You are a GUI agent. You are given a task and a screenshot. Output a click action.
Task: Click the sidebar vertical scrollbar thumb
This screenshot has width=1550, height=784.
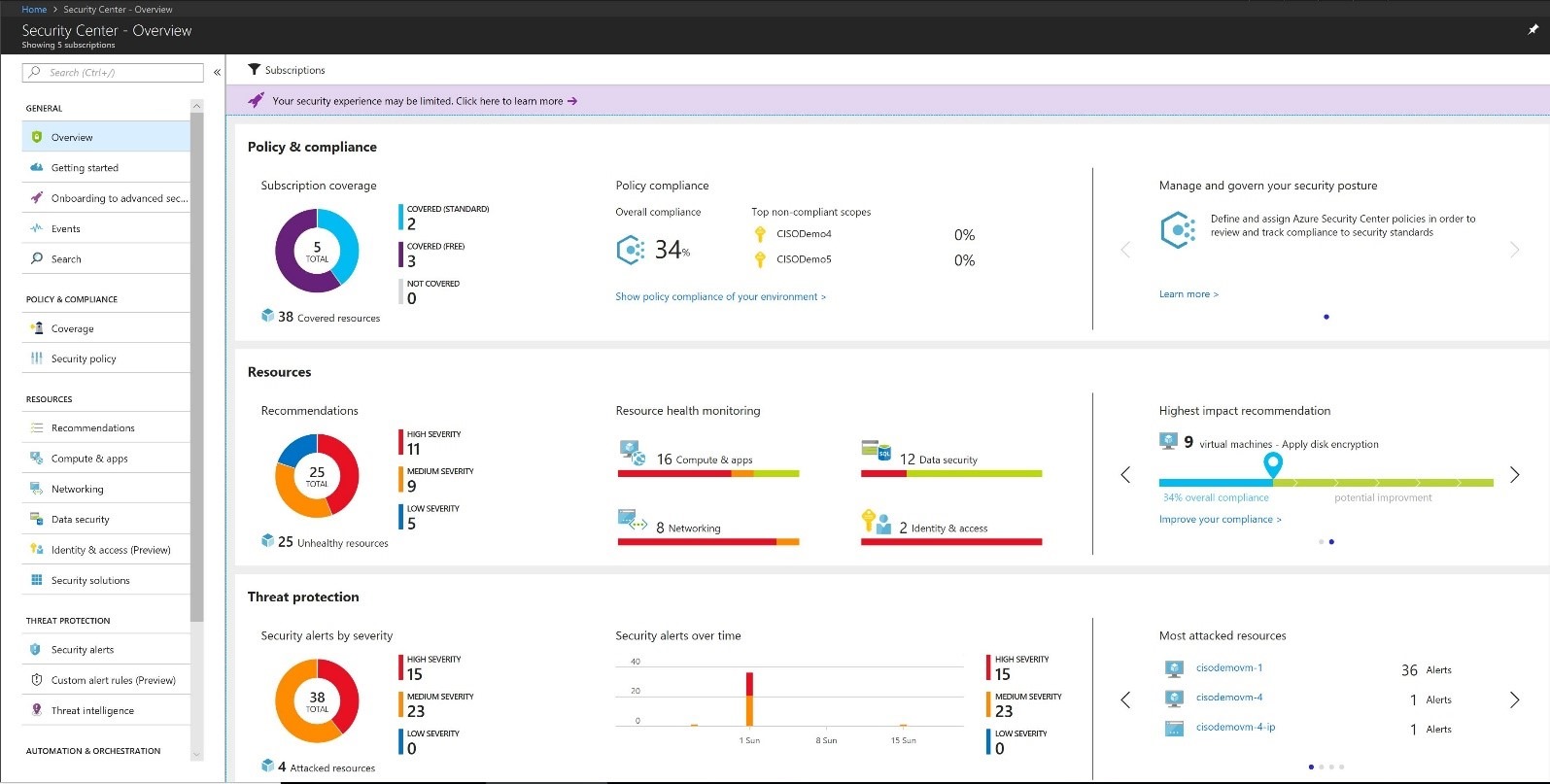(x=197, y=367)
